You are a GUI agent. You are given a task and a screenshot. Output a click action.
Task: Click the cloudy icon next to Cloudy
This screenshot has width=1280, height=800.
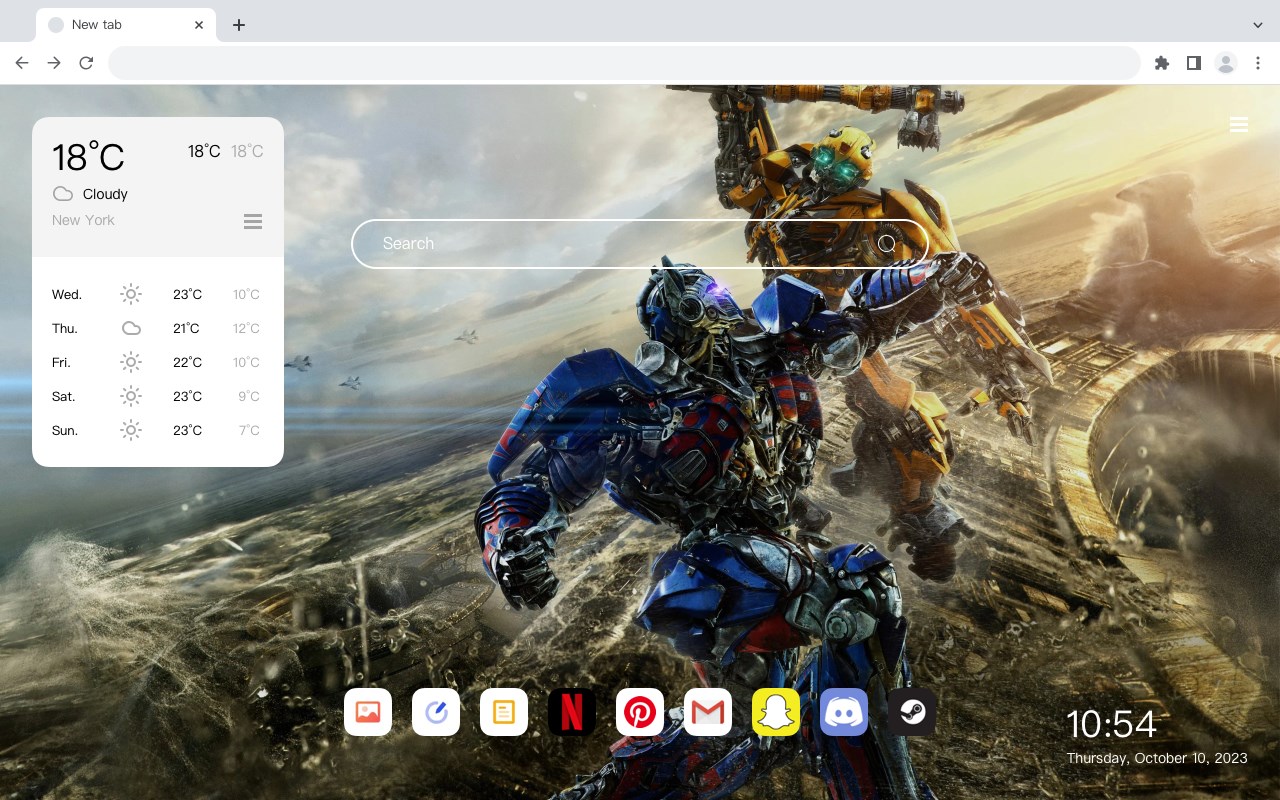coord(63,194)
